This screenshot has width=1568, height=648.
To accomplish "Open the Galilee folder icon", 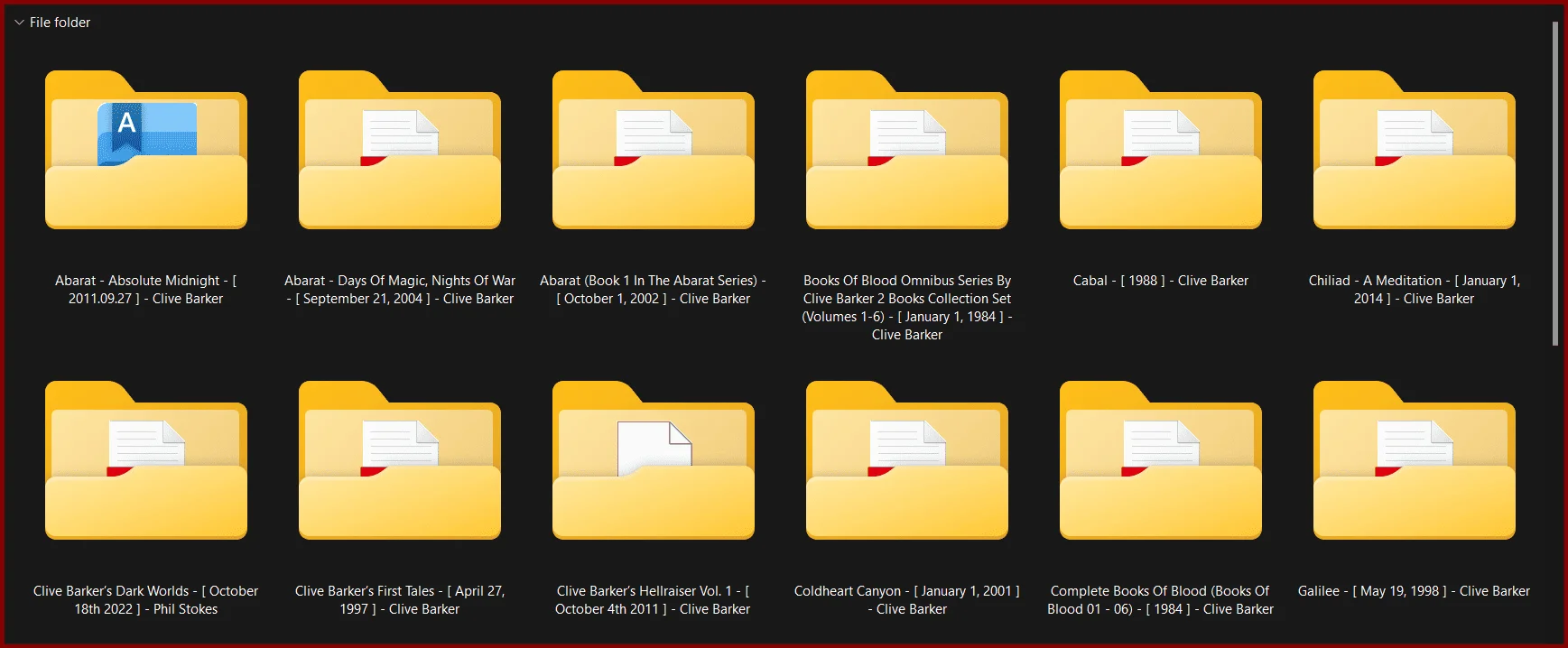I will [1415, 460].
